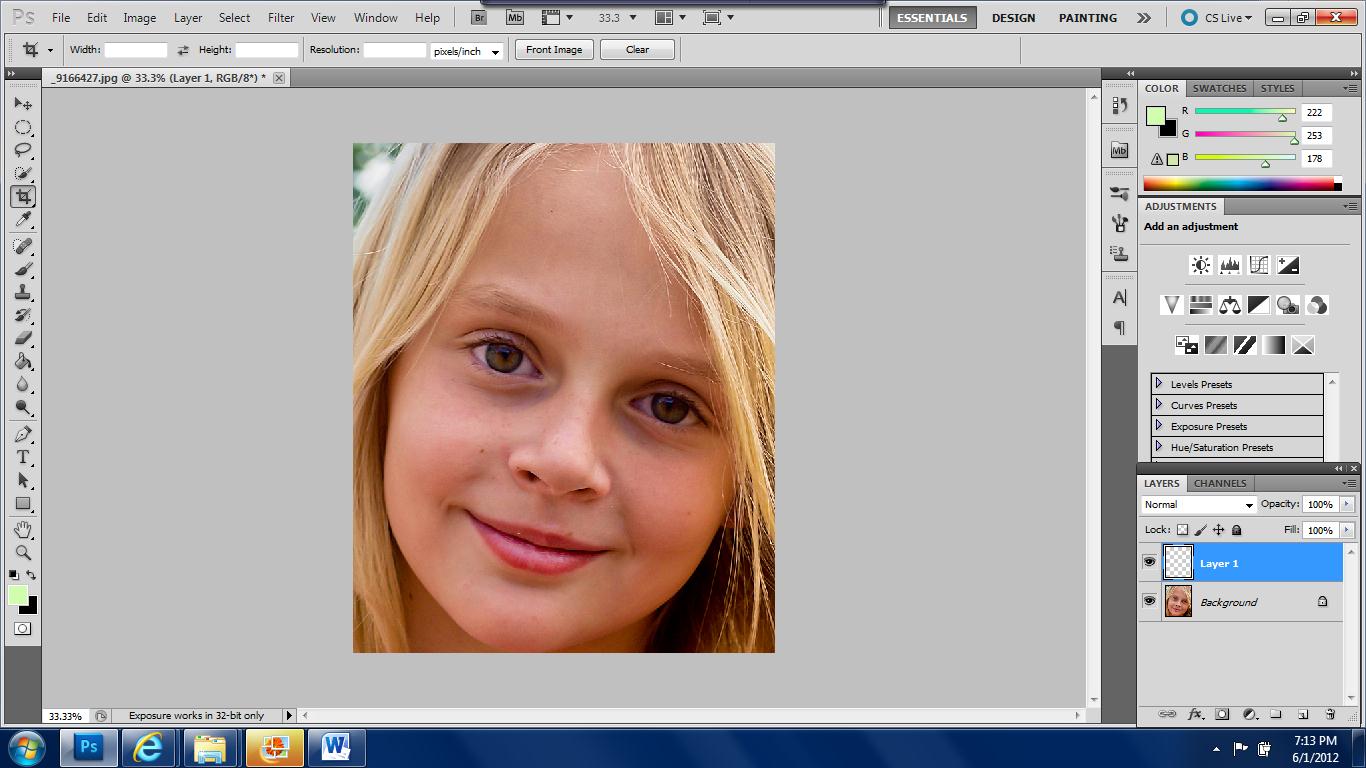Switch foreground and background colors

click(32, 575)
